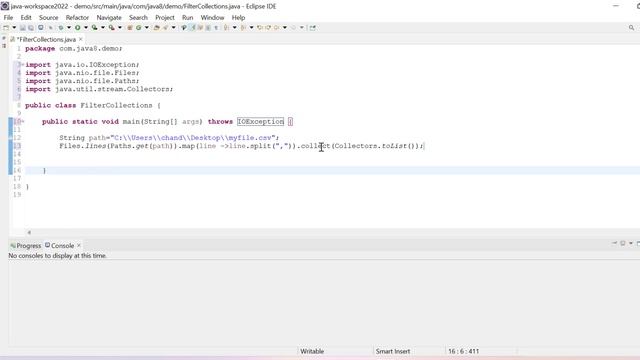This screenshot has height=360, width=640.
Task: Click the Search flashlight toolbar icon
Action: (x=166, y=28)
